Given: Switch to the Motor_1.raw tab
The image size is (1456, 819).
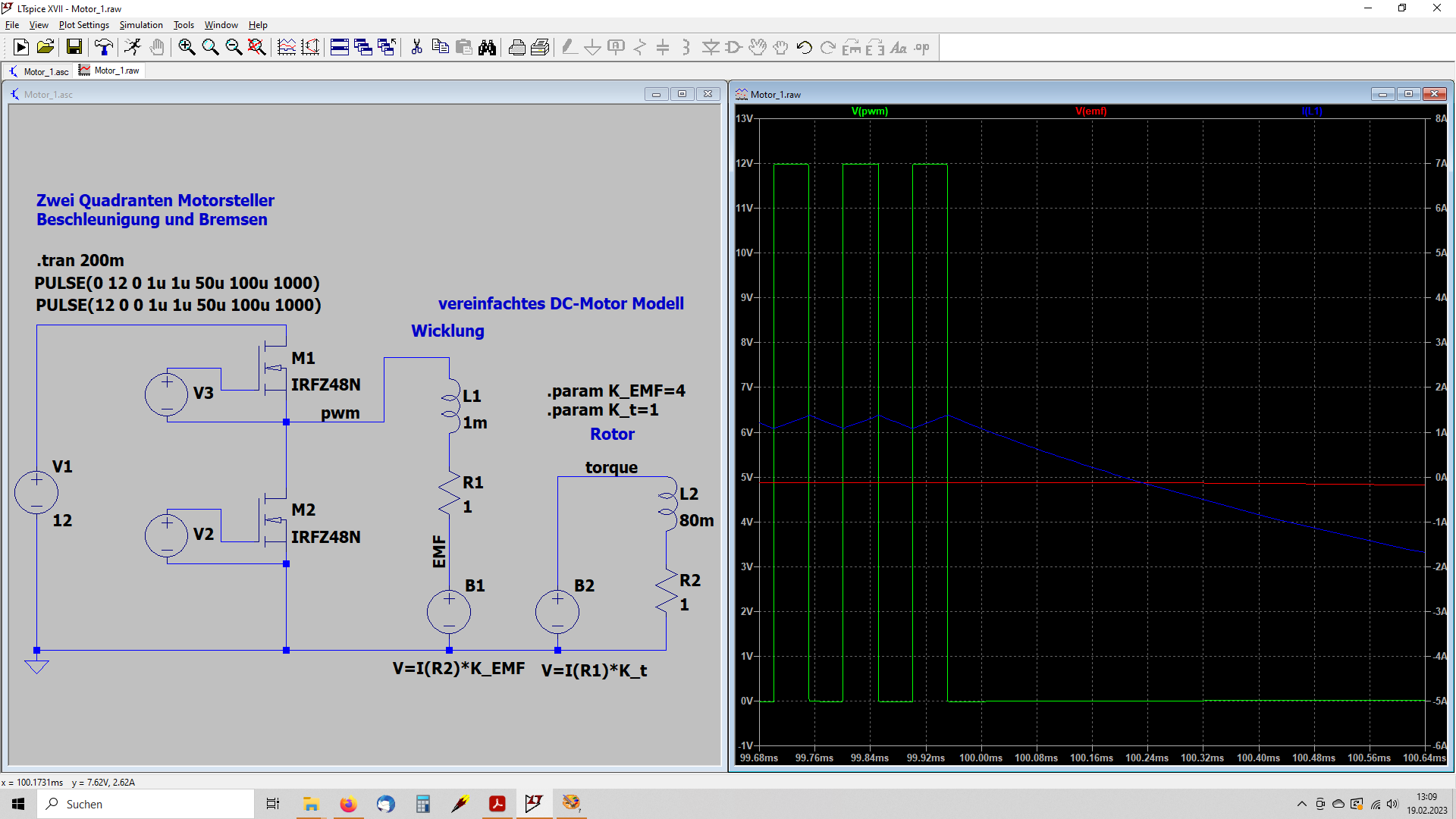Looking at the screenshot, I should pyautogui.click(x=110, y=71).
